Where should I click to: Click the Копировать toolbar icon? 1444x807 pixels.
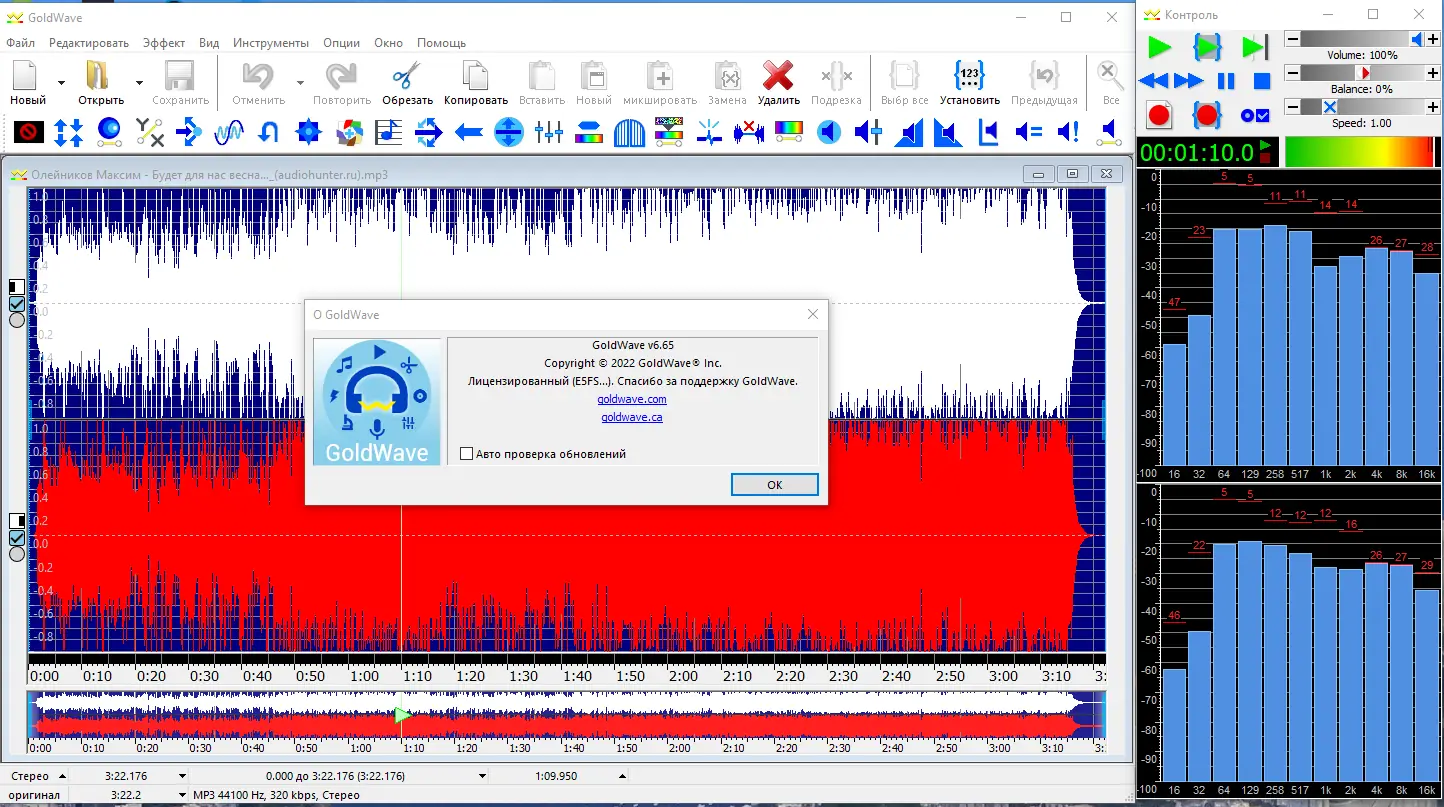pyautogui.click(x=476, y=77)
